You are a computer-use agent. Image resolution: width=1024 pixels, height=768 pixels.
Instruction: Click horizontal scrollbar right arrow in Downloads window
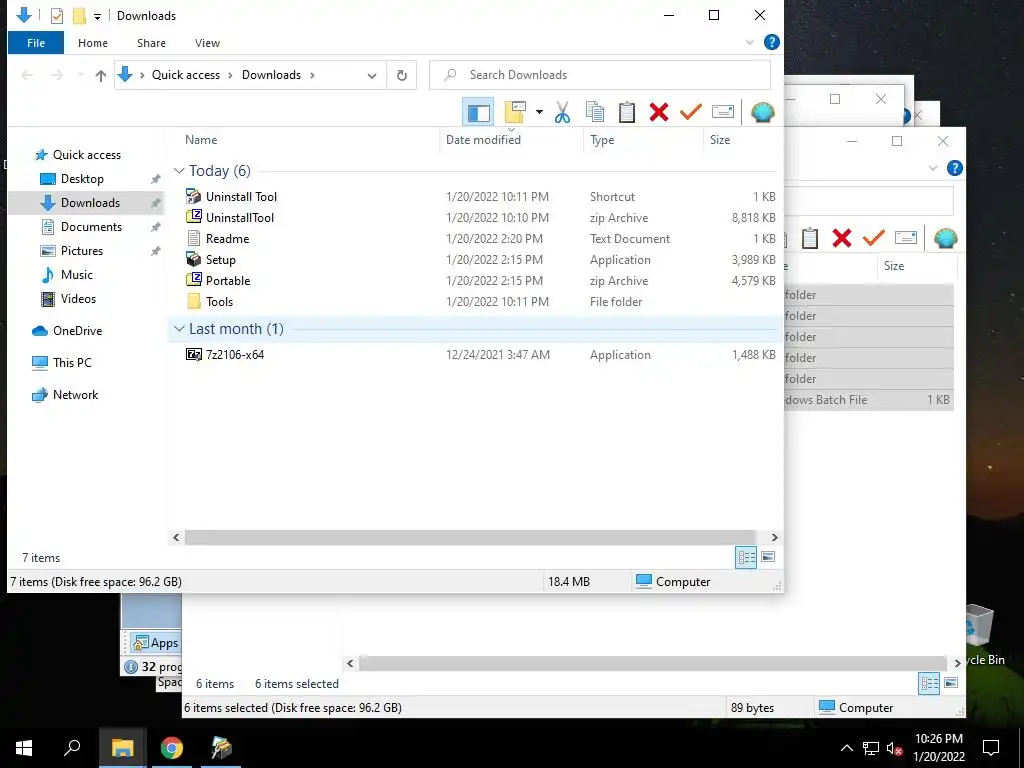[x=775, y=537]
